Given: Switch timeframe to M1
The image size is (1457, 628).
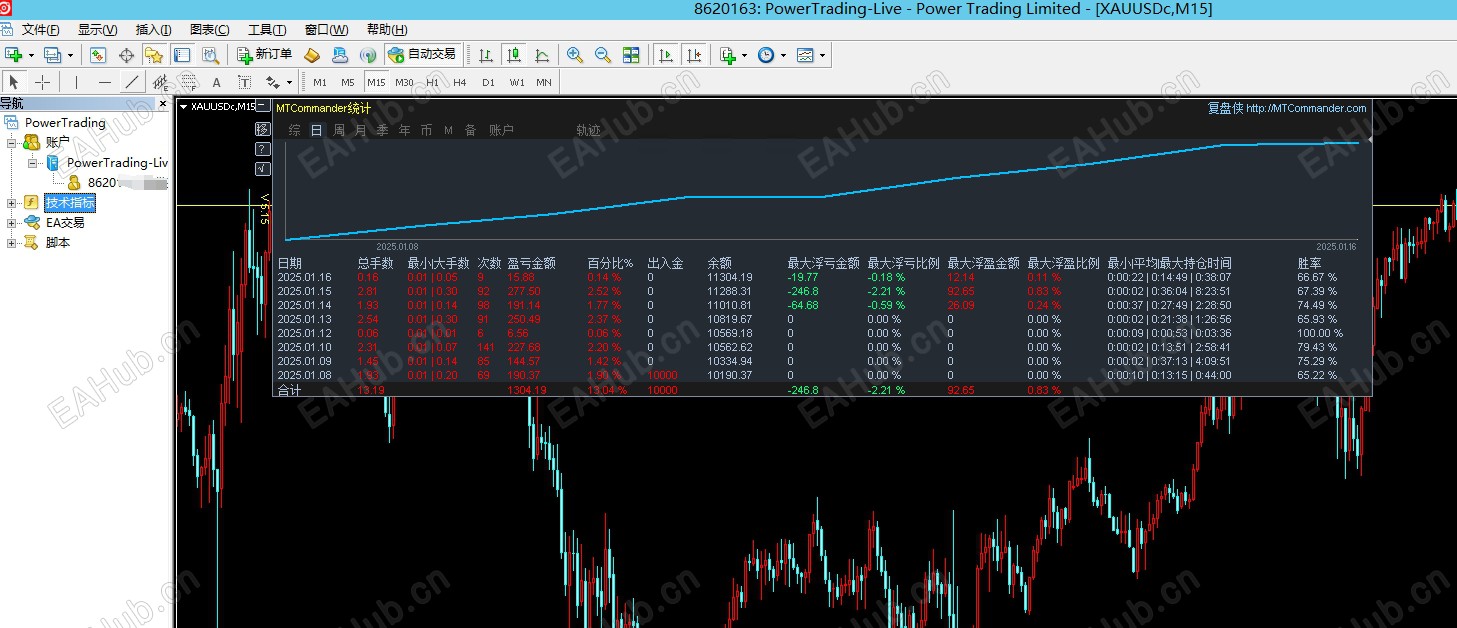Looking at the screenshot, I should (320, 82).
